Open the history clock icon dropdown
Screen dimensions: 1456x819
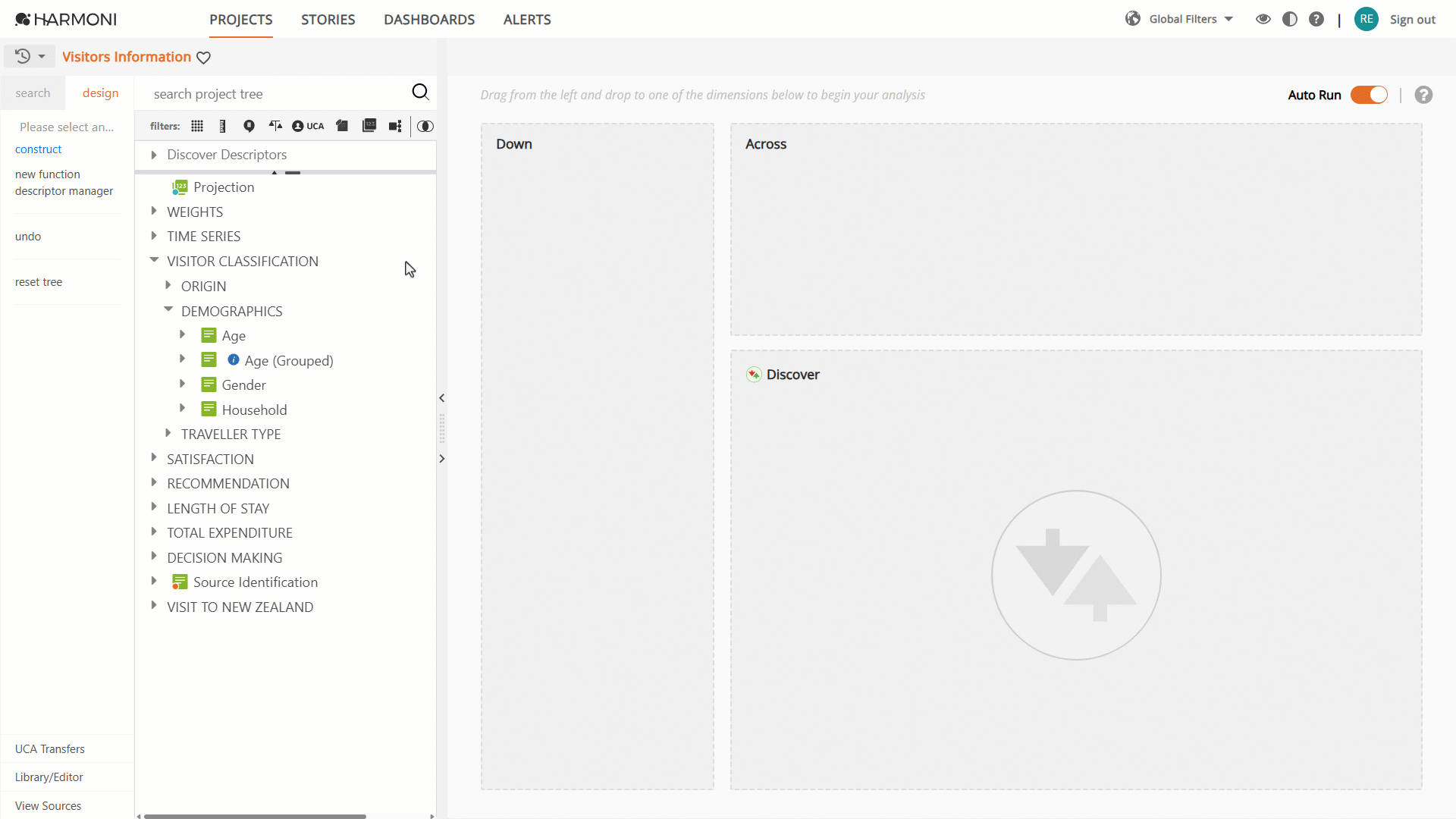click(x=30, y=56)
